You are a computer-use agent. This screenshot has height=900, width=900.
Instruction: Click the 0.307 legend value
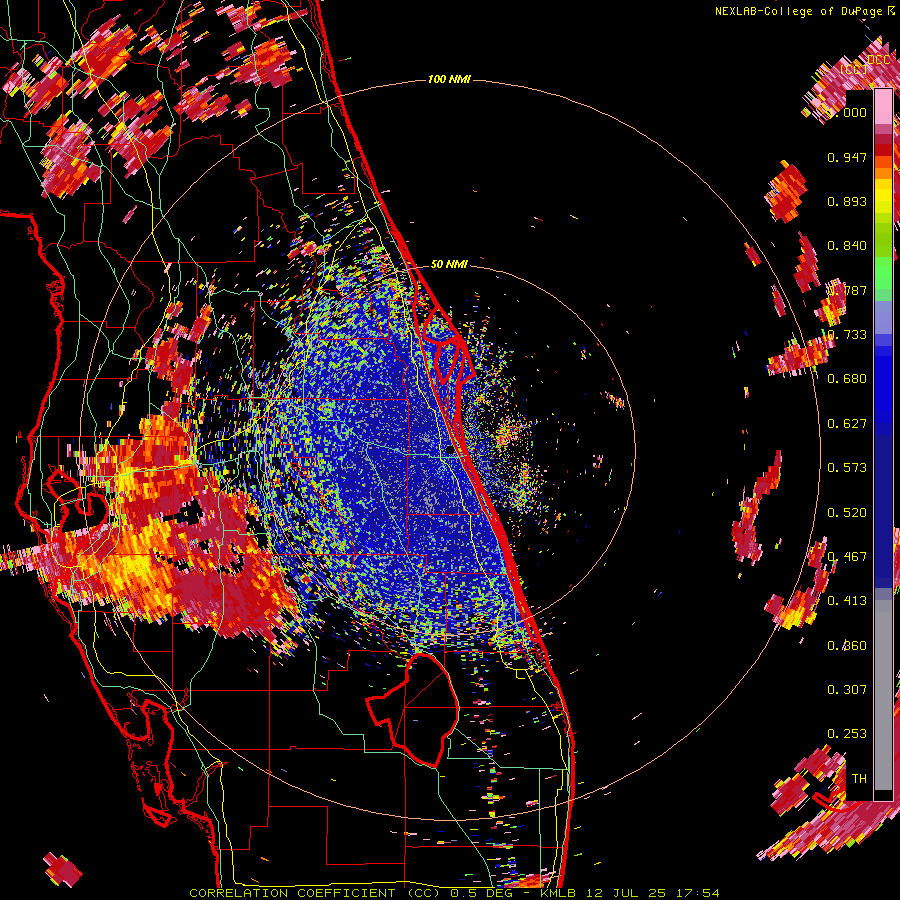tap(847, 690)
